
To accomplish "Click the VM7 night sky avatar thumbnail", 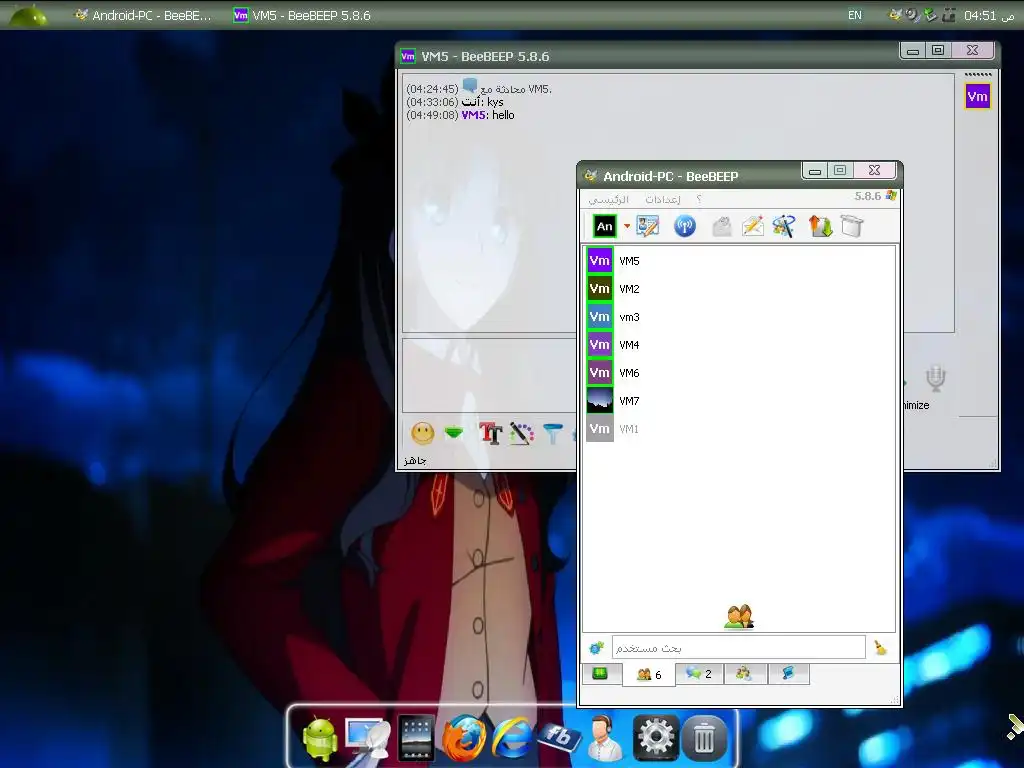I will [600, 400].
